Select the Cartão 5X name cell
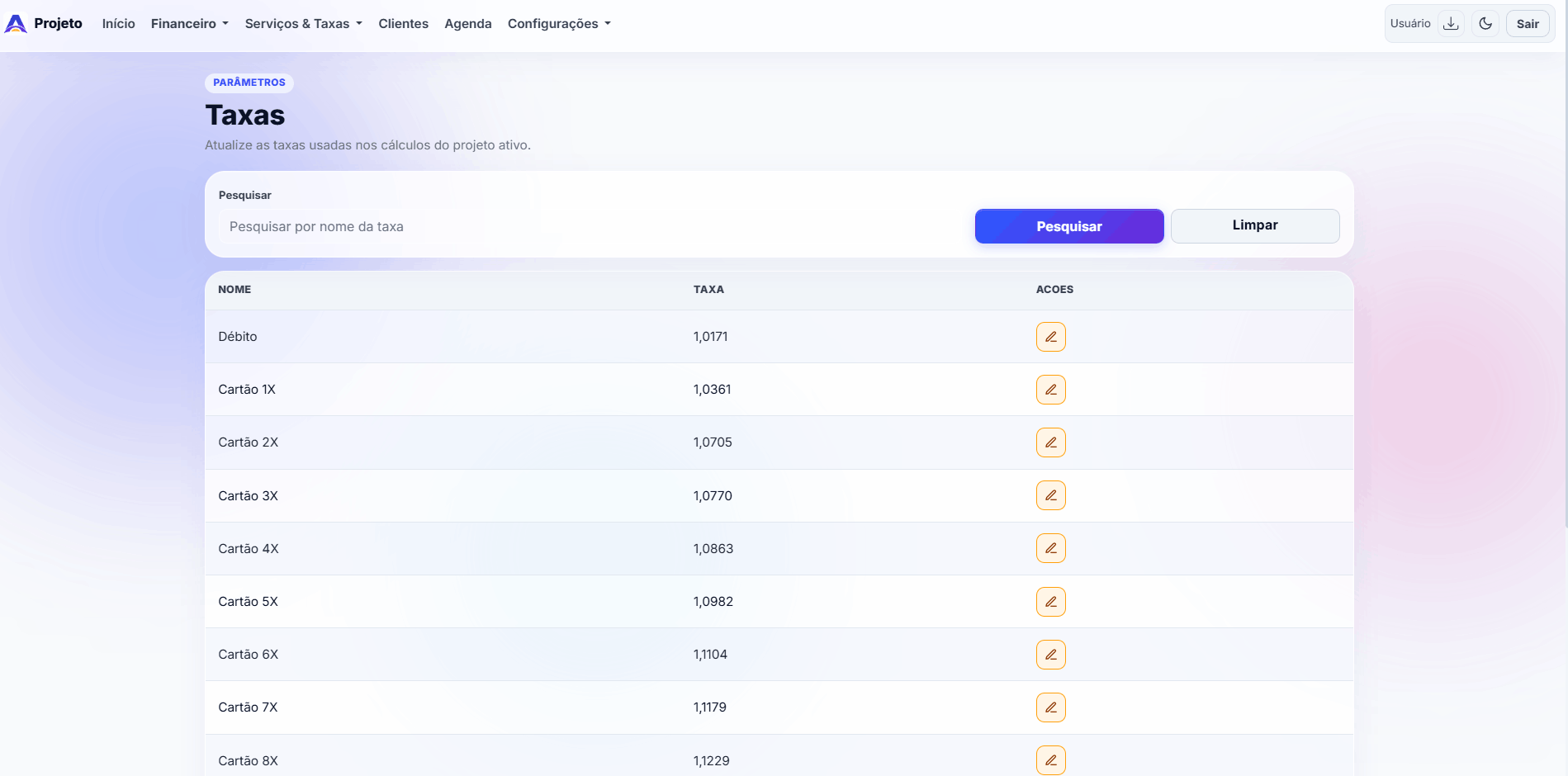 coord(249,602)
